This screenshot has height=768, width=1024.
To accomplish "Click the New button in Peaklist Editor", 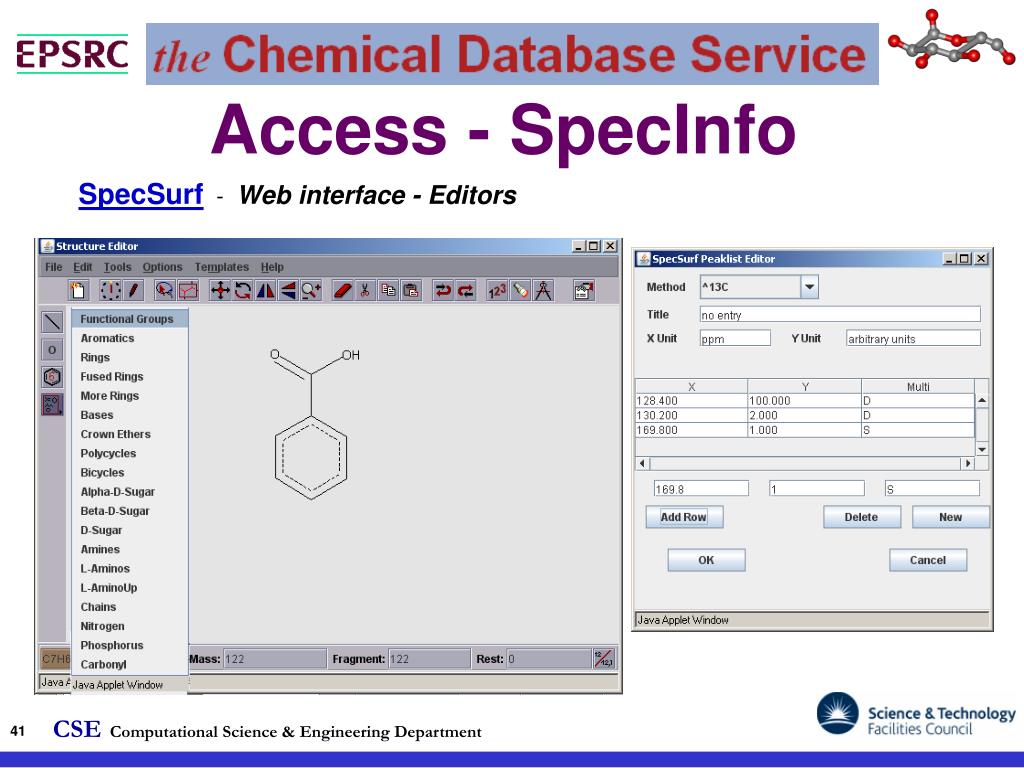I will point(950,517).
